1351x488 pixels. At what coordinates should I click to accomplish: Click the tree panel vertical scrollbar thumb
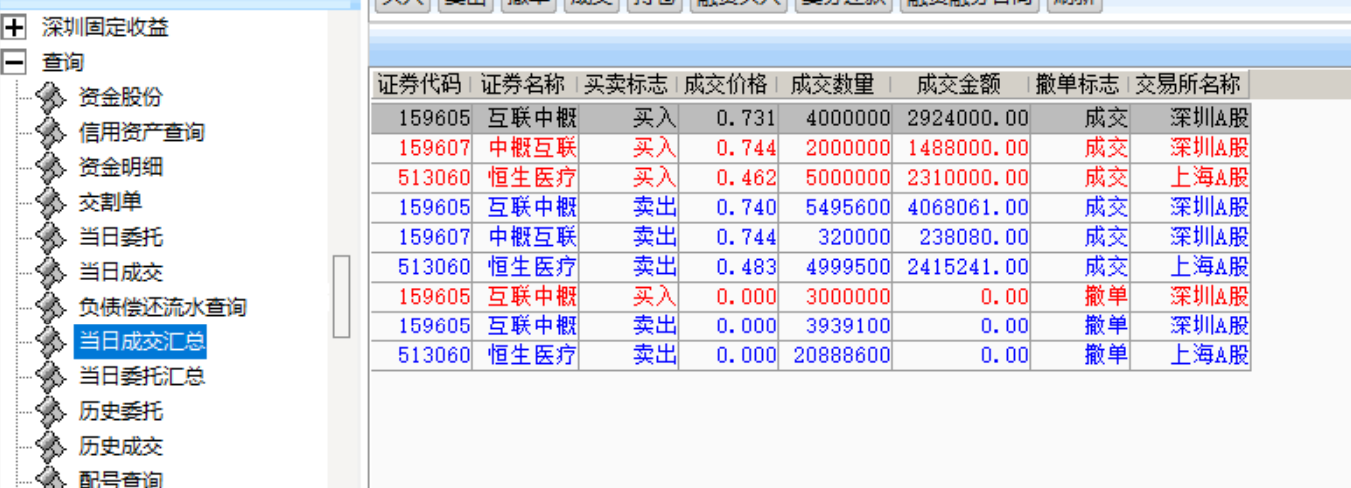tap(341, 296)
